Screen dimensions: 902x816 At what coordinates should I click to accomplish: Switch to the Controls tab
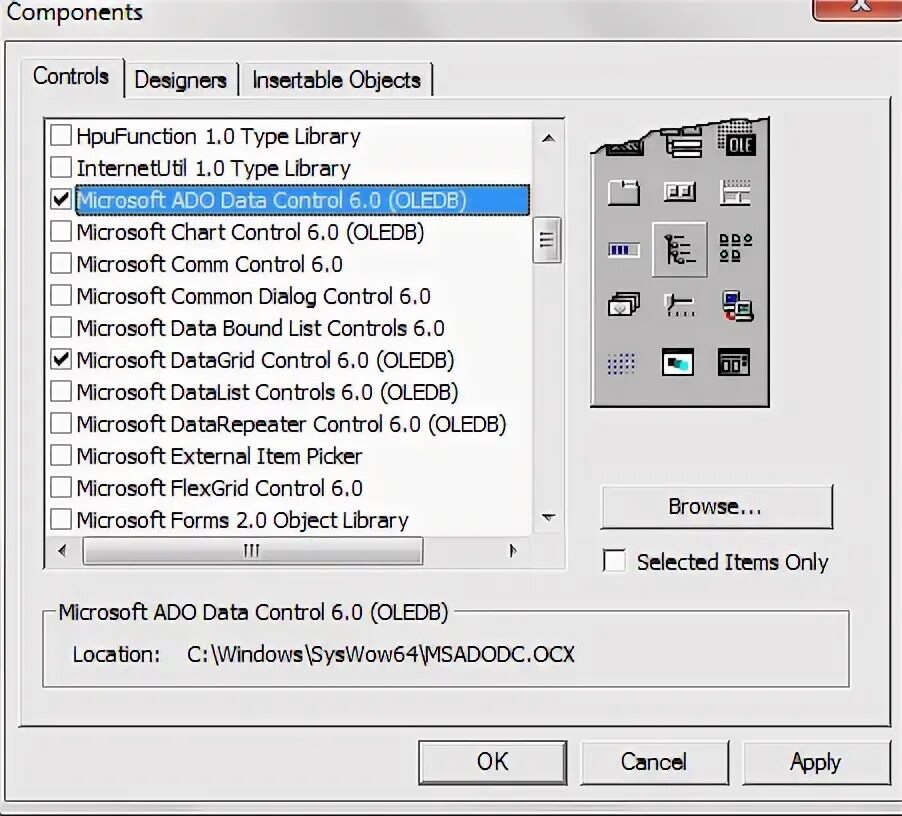[71, 76]
